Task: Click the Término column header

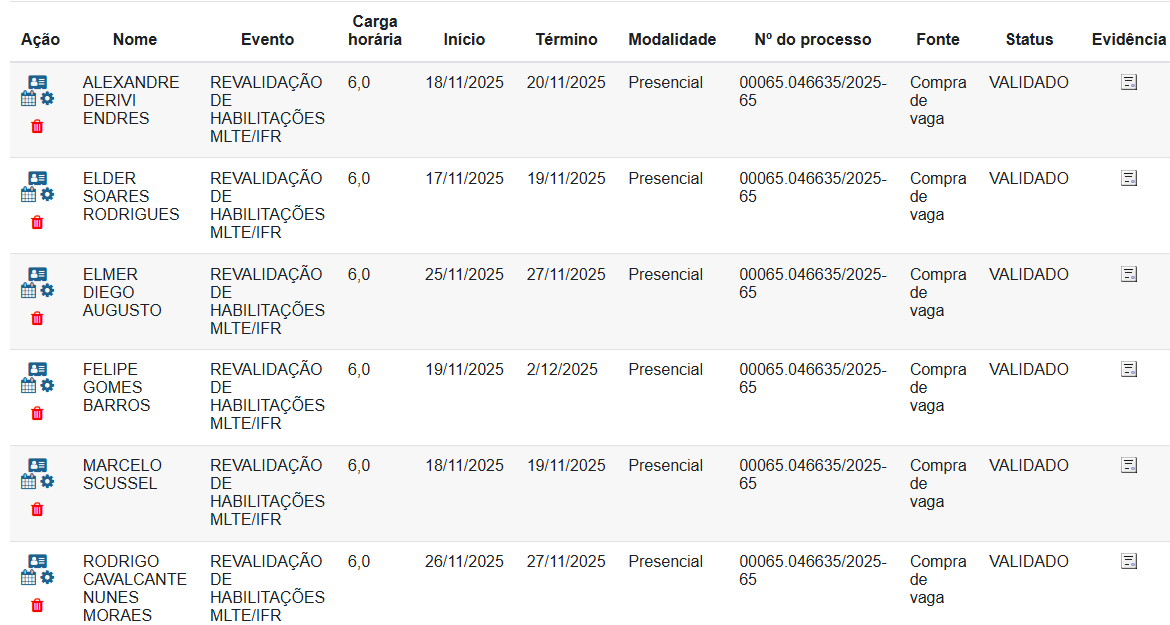Action: [x=566, y=40]
